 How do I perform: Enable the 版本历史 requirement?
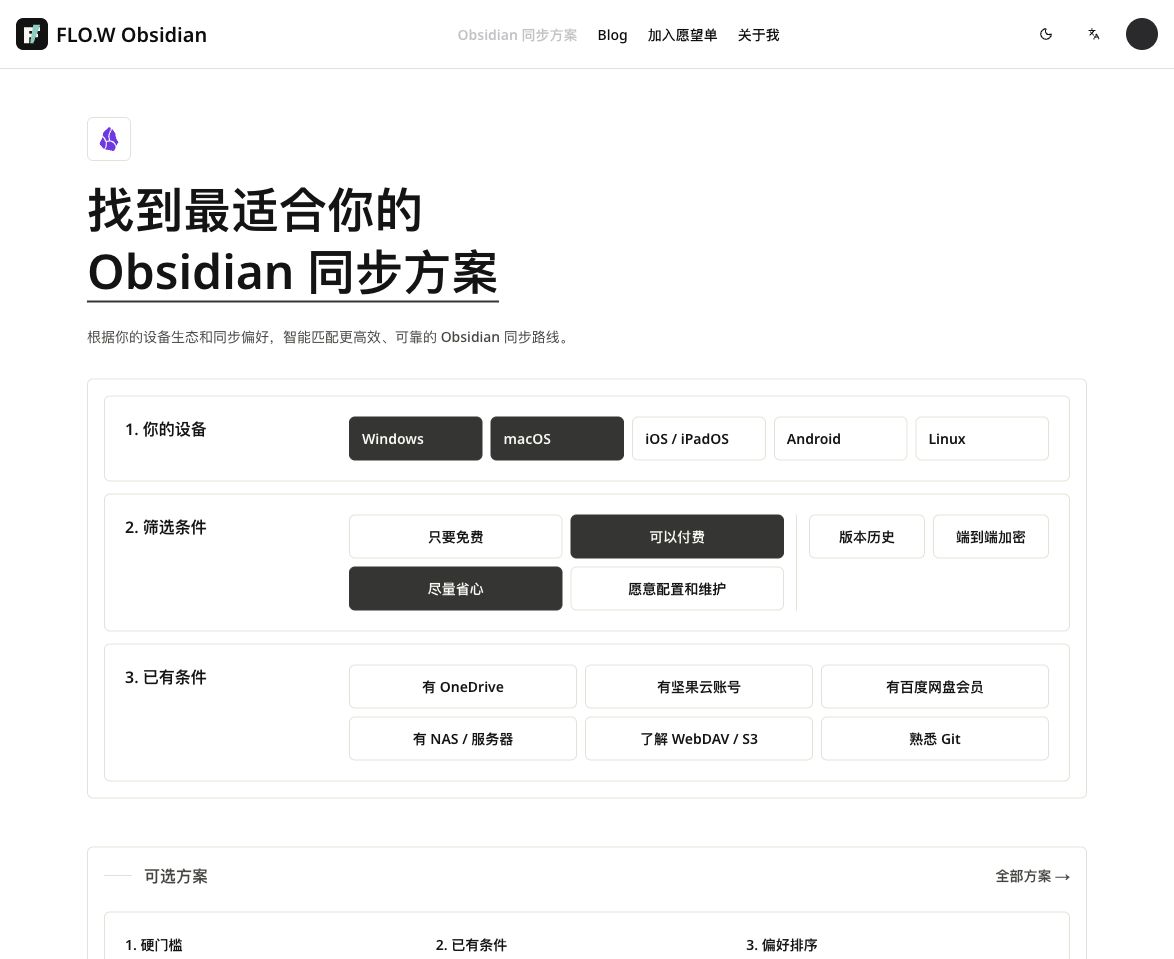point(866,537)
